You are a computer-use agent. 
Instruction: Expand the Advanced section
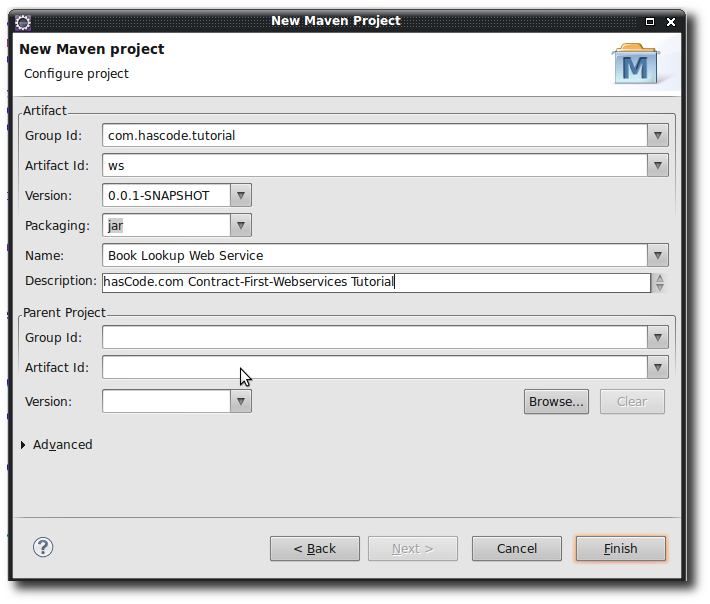point(23,445)
